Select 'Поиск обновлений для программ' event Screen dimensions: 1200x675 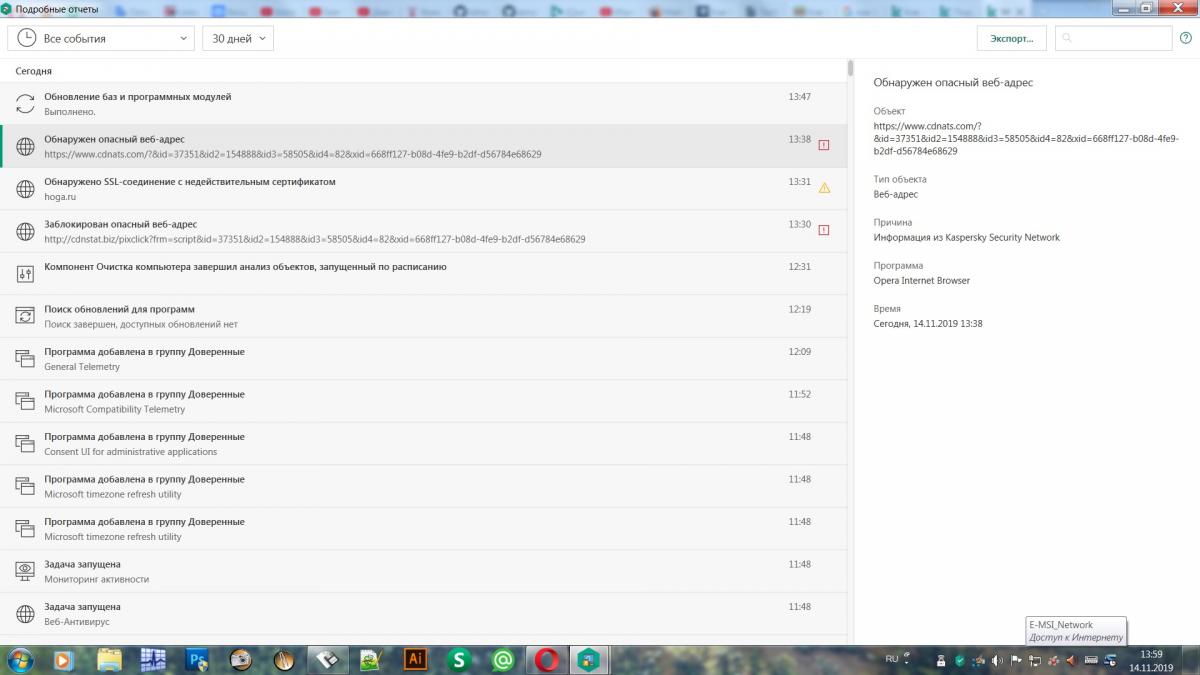click(424, 316)
